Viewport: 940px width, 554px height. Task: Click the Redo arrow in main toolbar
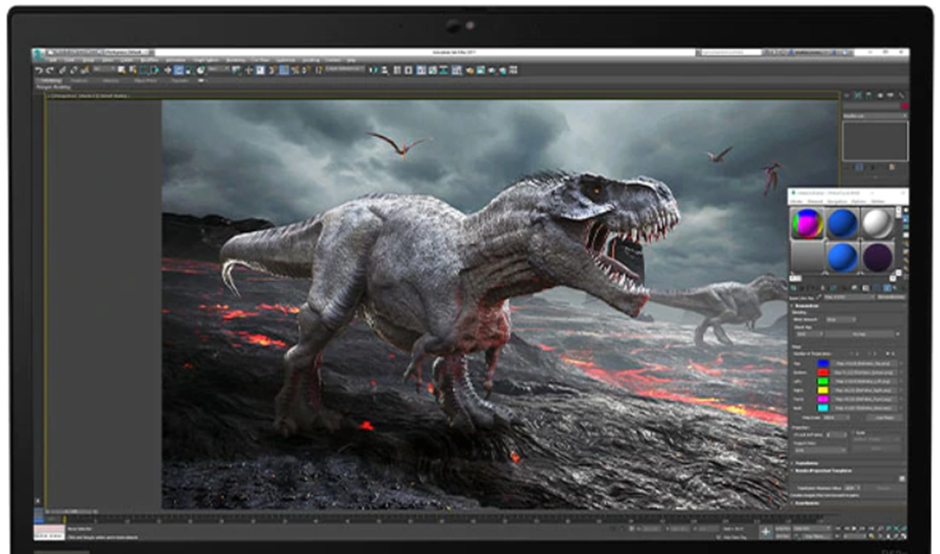pos(49,70)
